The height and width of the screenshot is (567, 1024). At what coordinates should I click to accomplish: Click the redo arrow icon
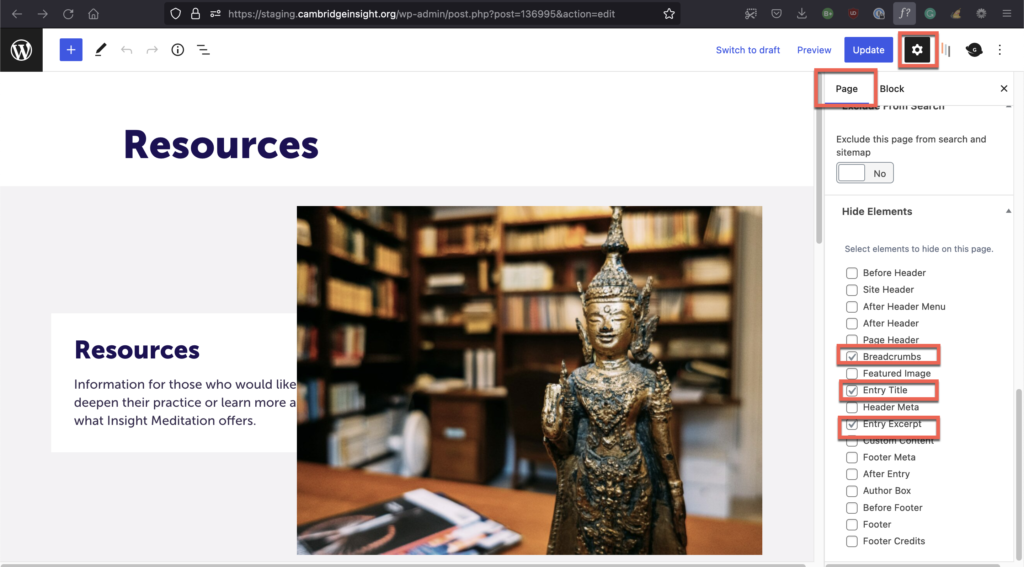(x=152, y=50)
